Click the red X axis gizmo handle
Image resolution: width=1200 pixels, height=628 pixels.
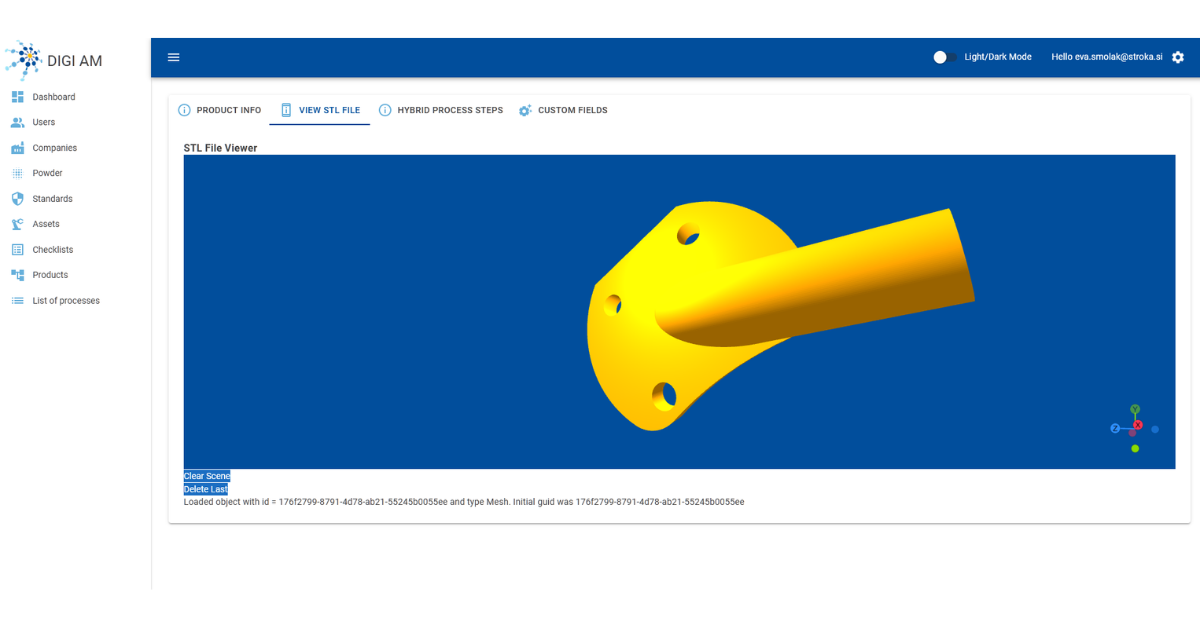(x=1138, y=425)
